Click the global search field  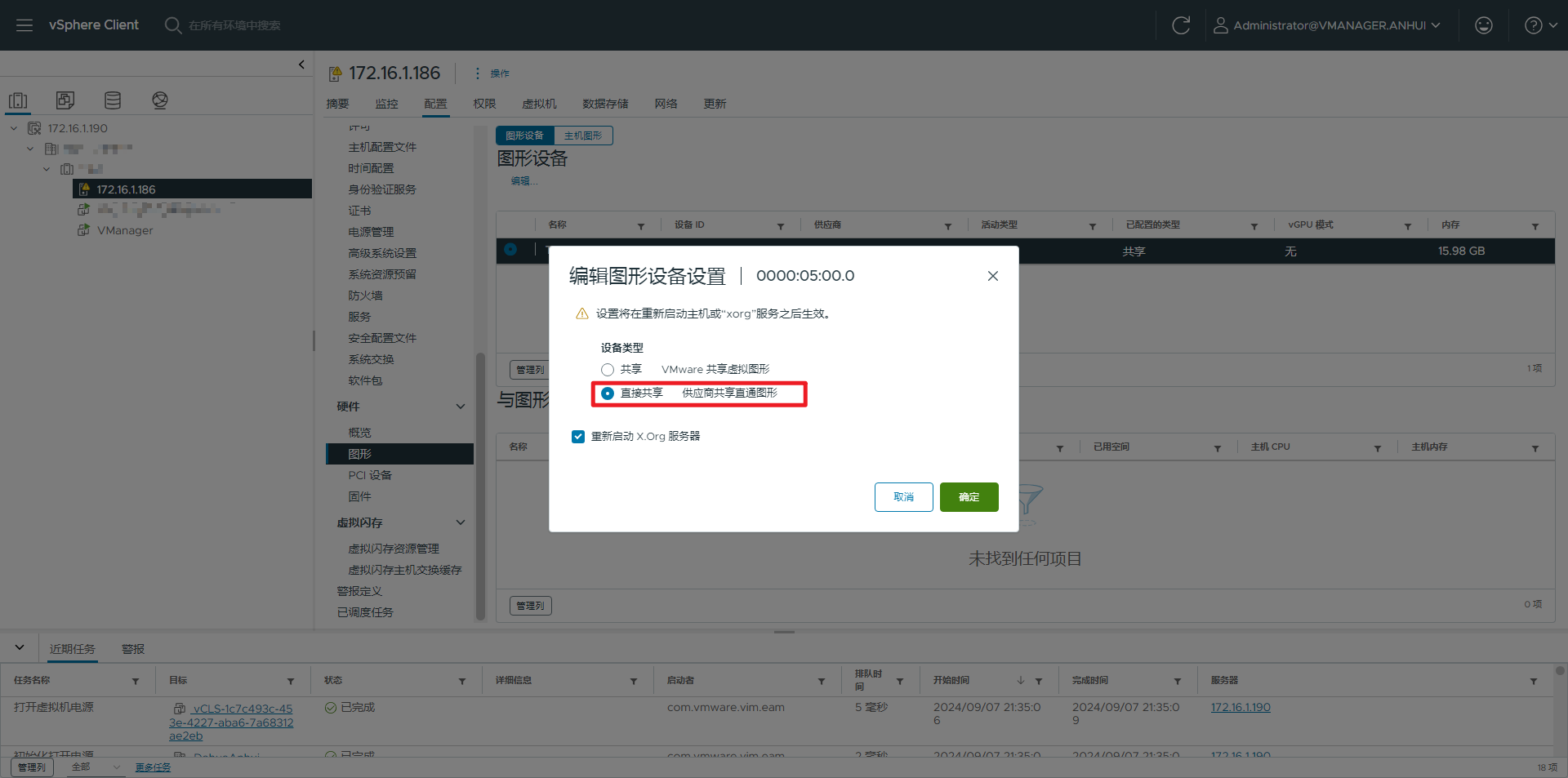[235, 25]
